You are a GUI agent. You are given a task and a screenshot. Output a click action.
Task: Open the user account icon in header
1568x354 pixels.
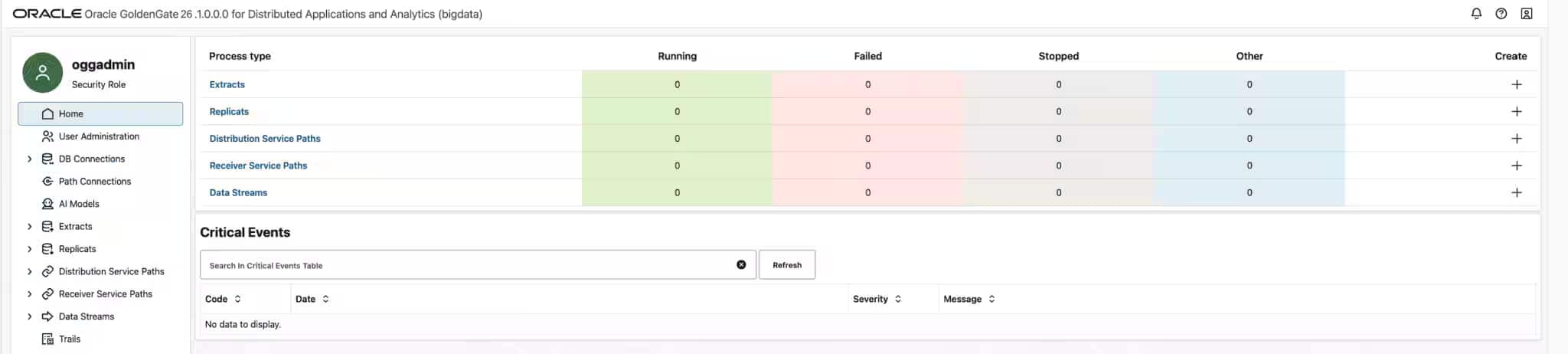pos(1526,14)
